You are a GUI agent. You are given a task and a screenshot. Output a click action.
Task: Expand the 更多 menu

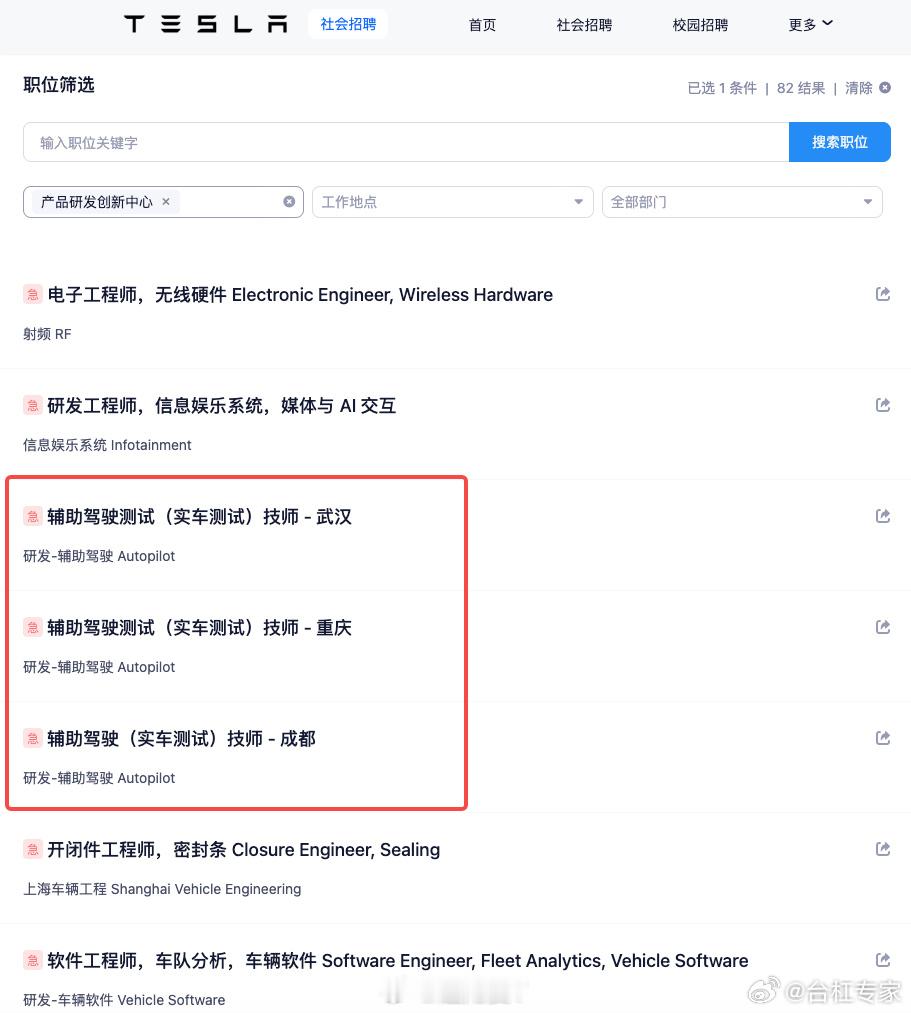pos(810,25)
